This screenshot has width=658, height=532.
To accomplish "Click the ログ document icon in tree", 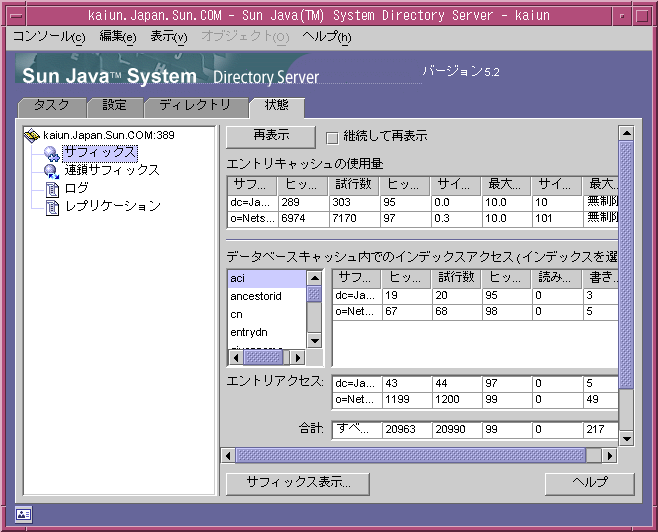I will click(52, 189).
